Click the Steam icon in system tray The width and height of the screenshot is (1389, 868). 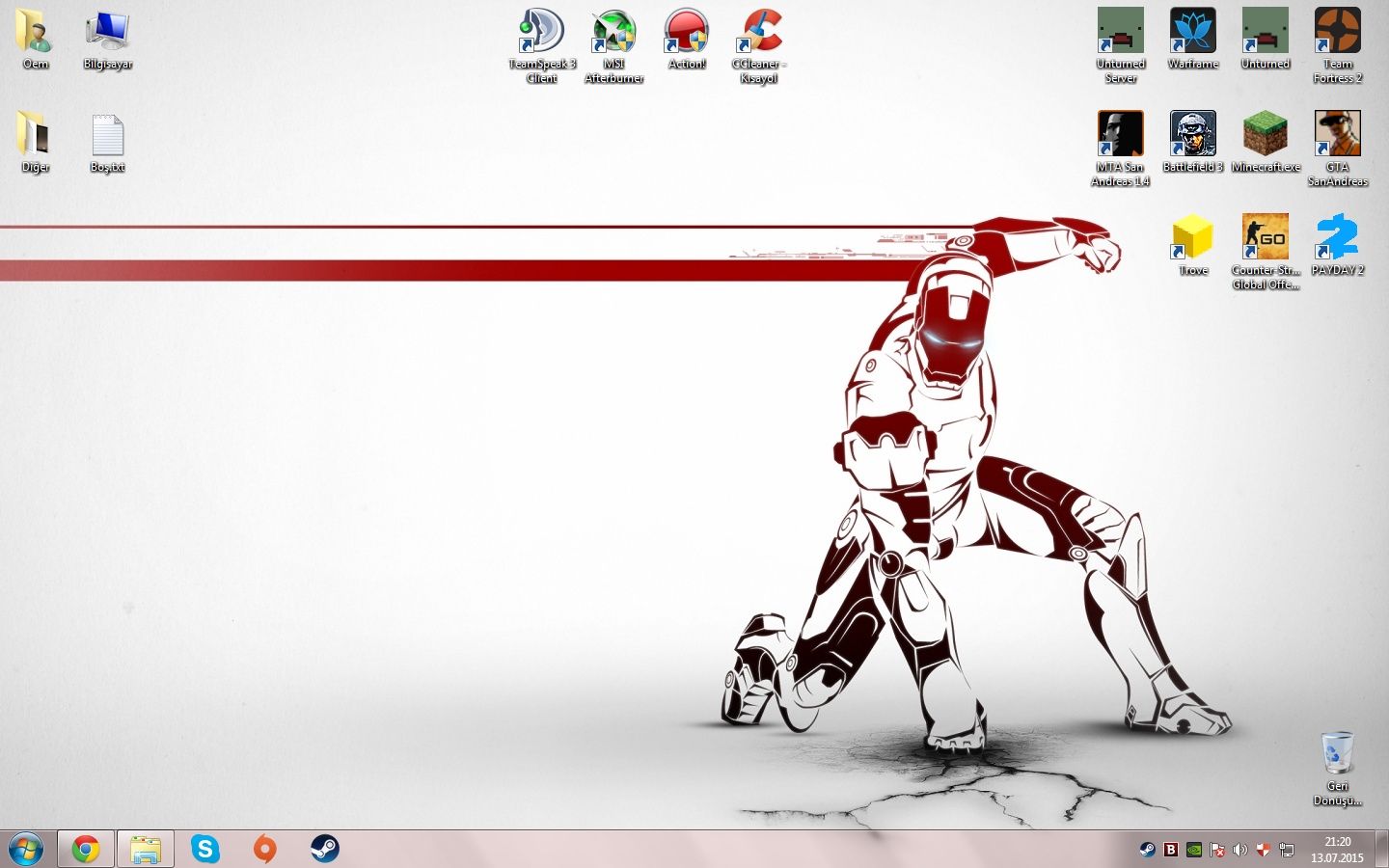1147,850
